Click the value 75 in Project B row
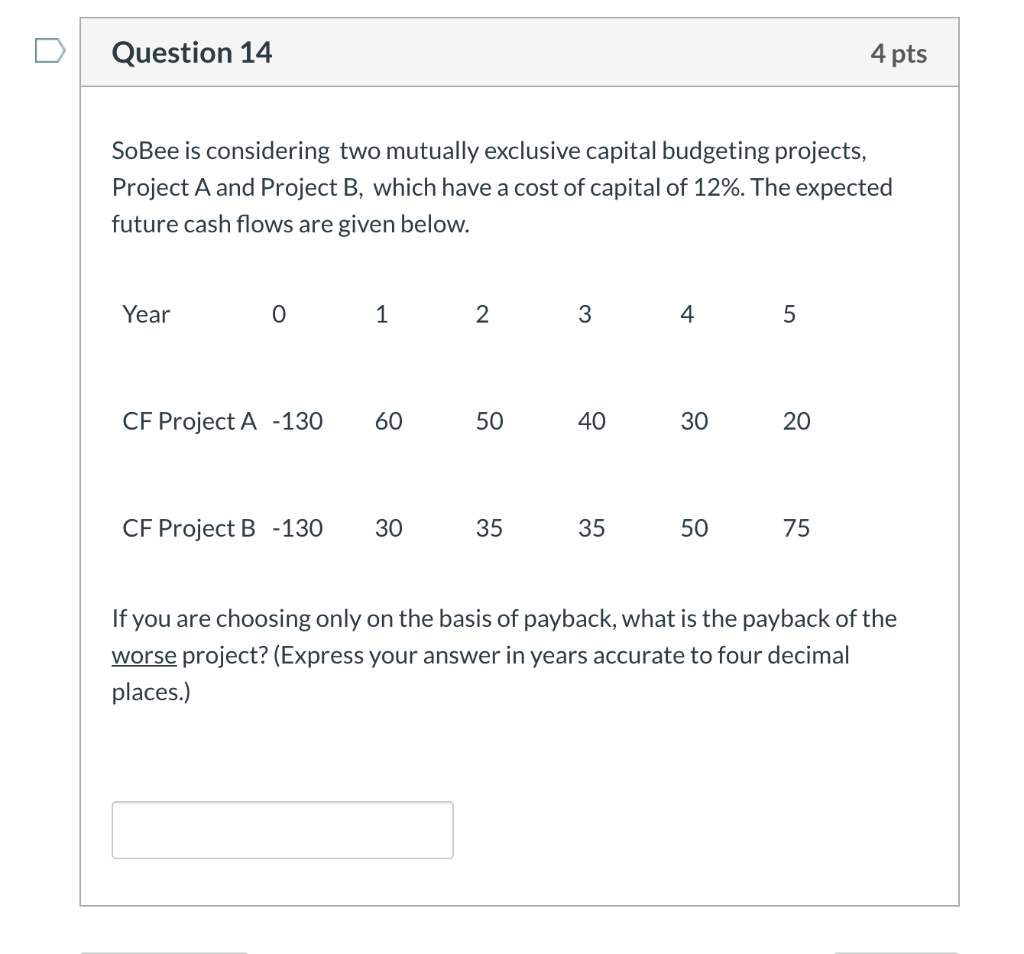This screenshot has width=1024, height=954. (x=795, y=528)
